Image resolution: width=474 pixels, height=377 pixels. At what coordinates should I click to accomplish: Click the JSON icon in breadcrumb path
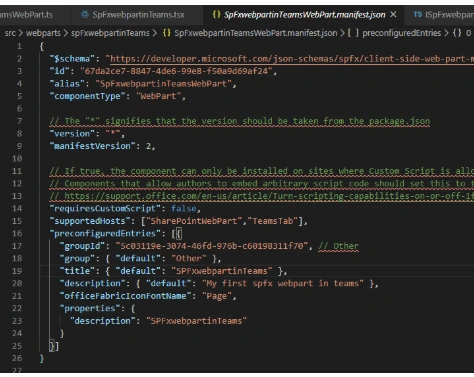coord(167,33)
